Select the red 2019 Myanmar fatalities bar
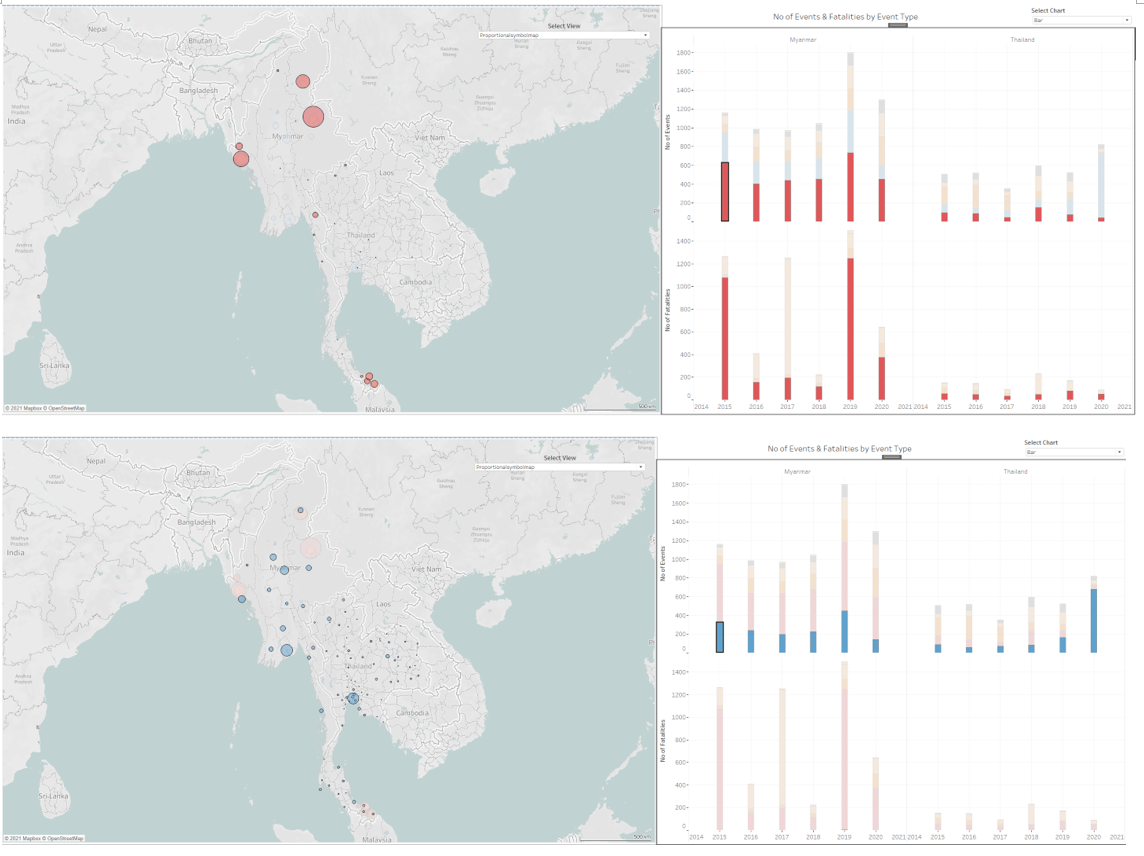Viewport: 1144px width, 856px height. coord(850,328)
